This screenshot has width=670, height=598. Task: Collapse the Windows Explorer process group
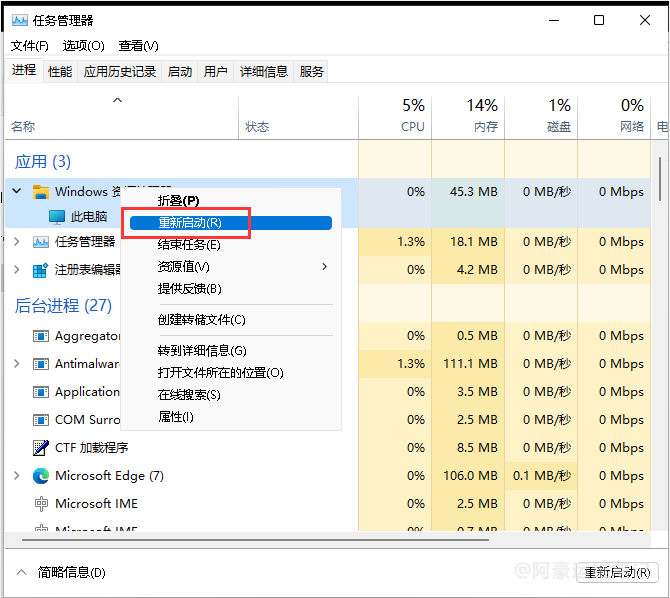click(16, 192)
